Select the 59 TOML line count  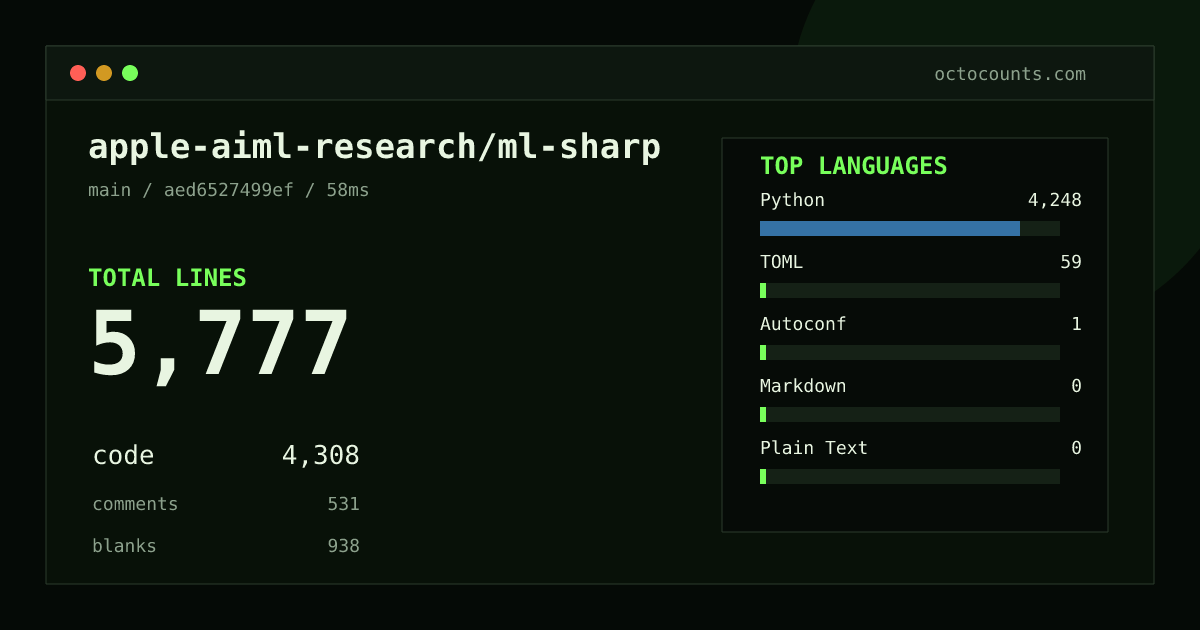click(x=1071, y=262)
